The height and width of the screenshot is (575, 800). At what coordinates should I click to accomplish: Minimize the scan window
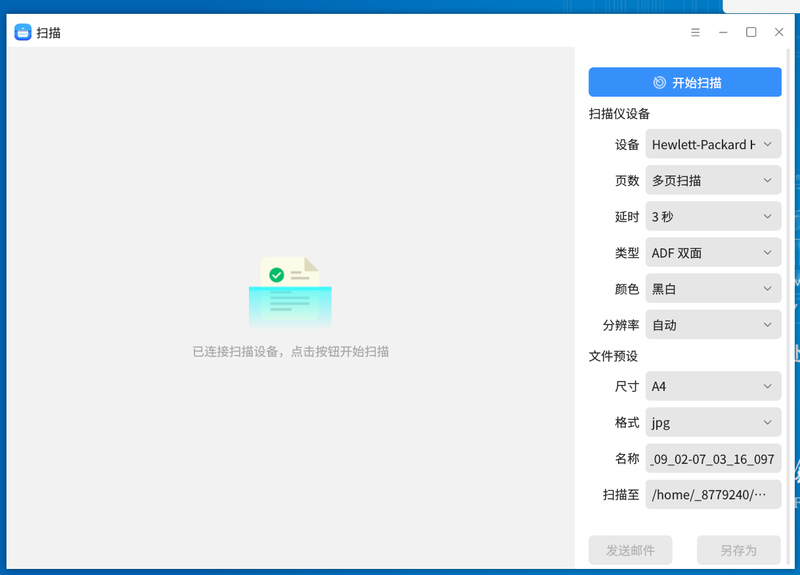(x=723, y=32)
